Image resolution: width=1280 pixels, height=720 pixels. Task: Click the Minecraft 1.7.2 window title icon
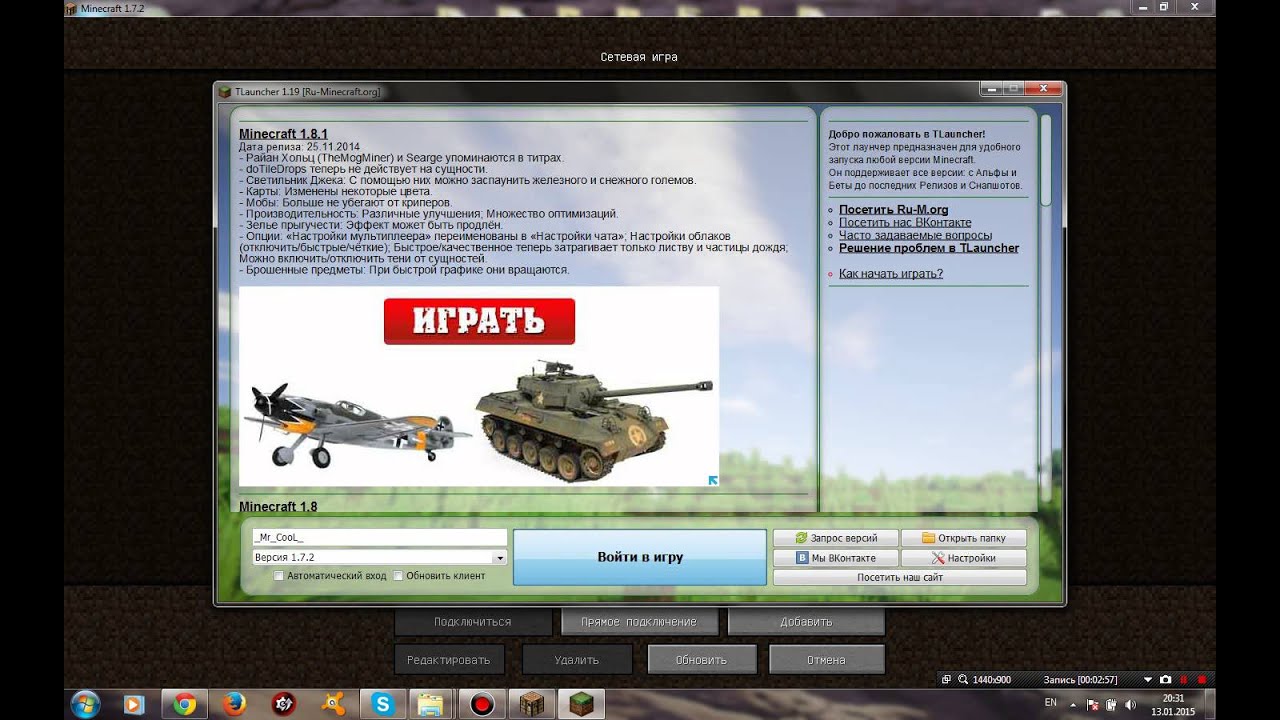pos(72,7)
